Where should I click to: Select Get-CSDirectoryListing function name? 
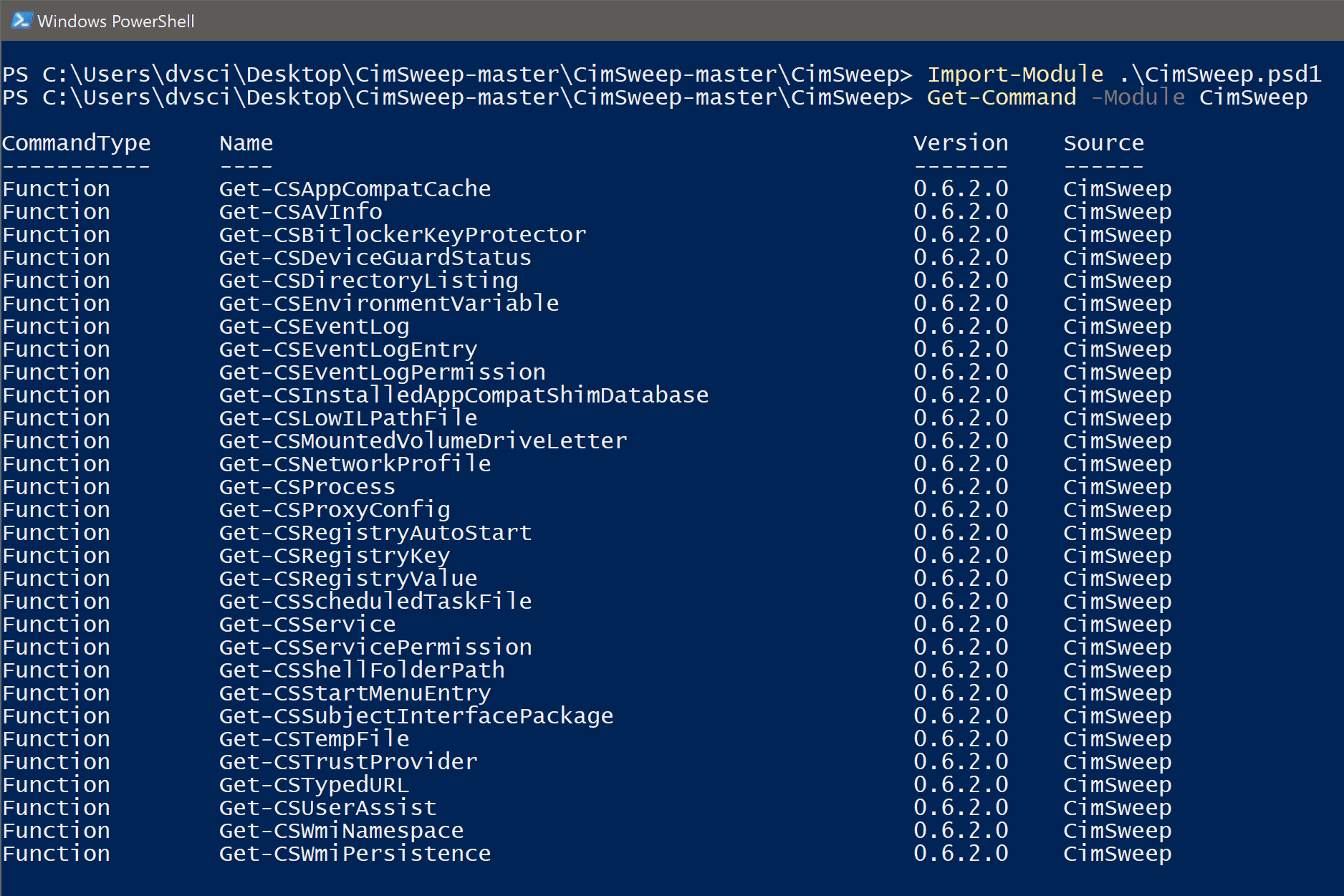pos(368,281)
